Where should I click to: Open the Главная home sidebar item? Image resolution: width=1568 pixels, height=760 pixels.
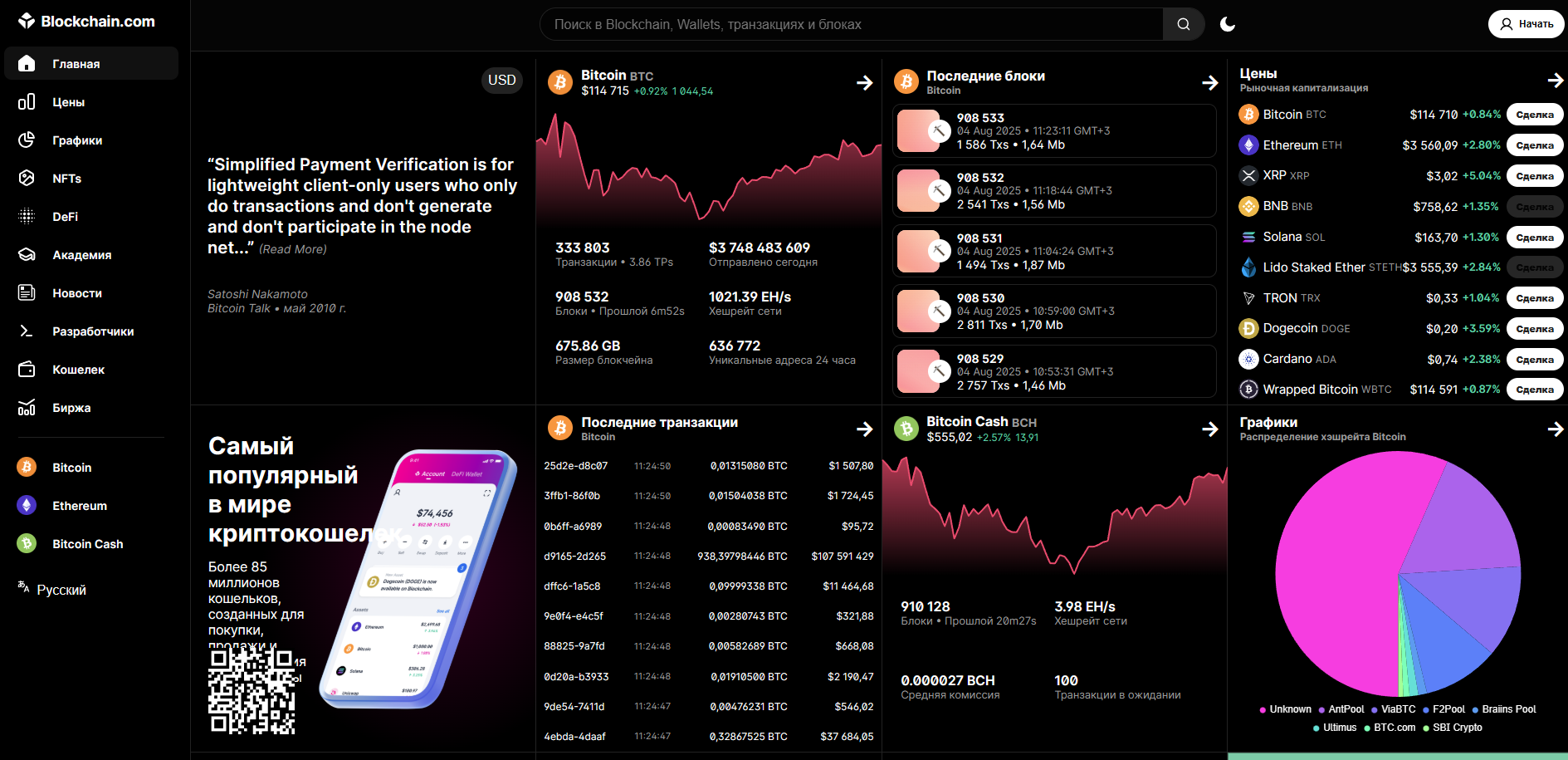pyautogui.click(x=91, y=64)
